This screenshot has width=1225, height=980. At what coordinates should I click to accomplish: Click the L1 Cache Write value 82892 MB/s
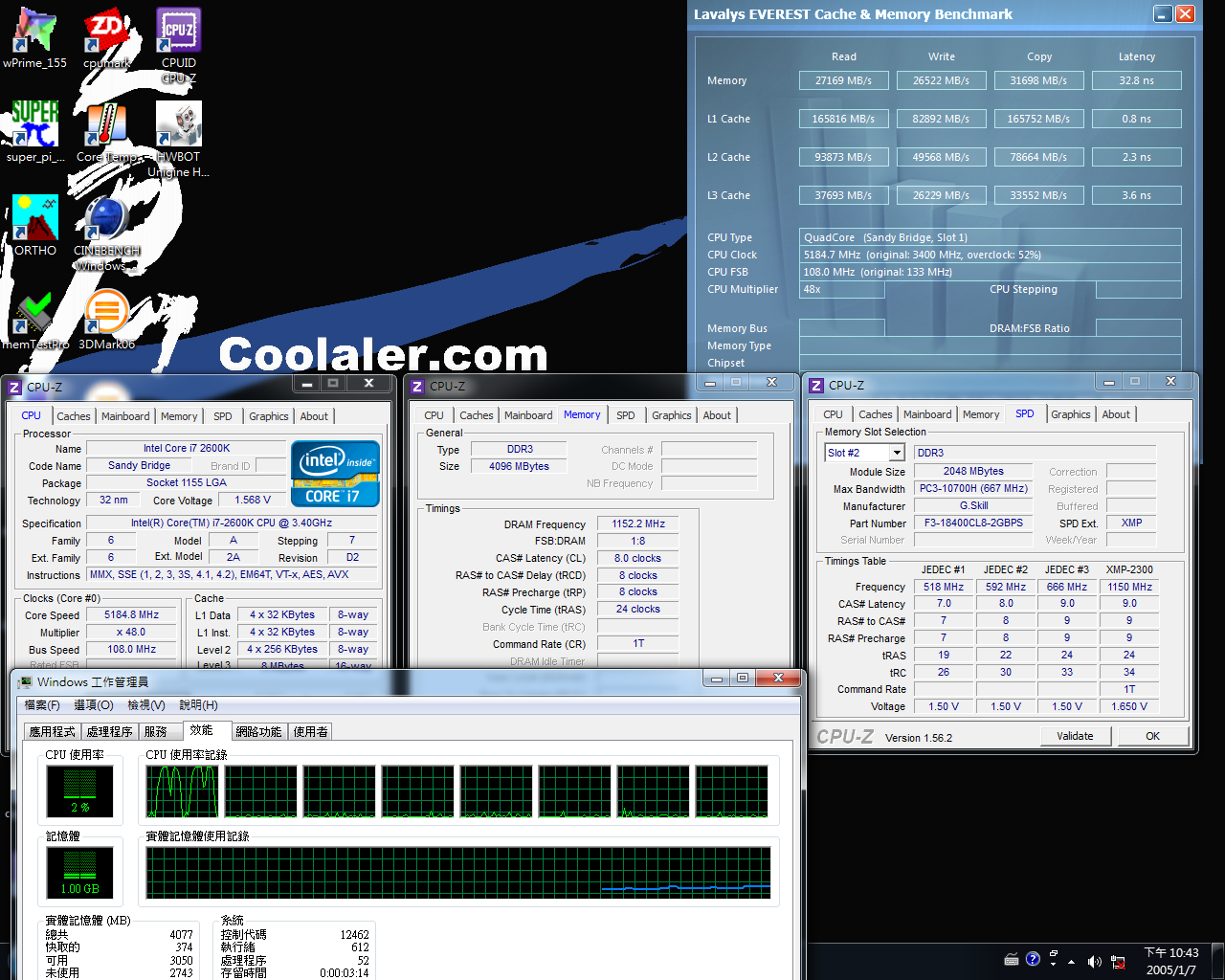(941, 119)
